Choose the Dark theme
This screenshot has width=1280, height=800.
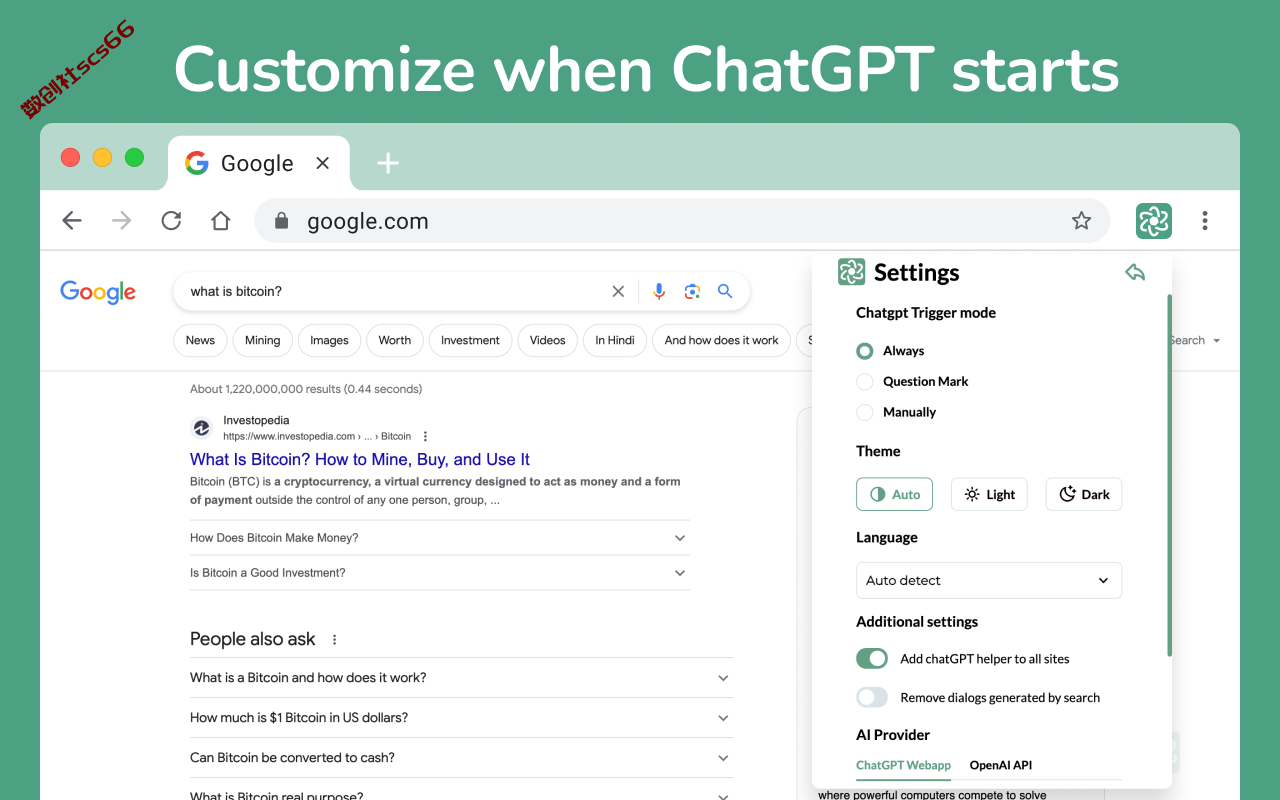[x=1084, y=494]
